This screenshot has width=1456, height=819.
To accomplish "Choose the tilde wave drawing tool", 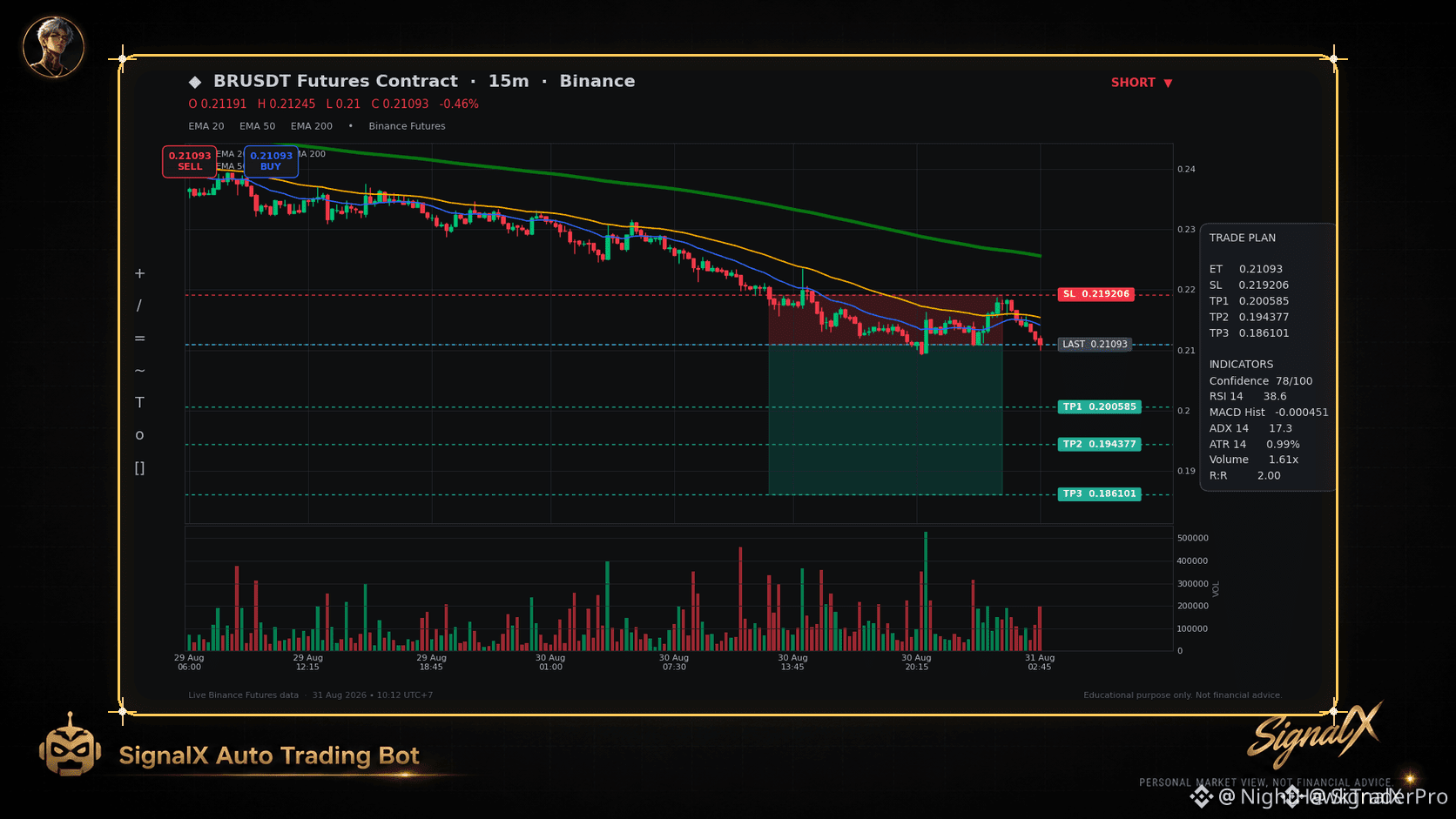I will (x=139, y=370).
